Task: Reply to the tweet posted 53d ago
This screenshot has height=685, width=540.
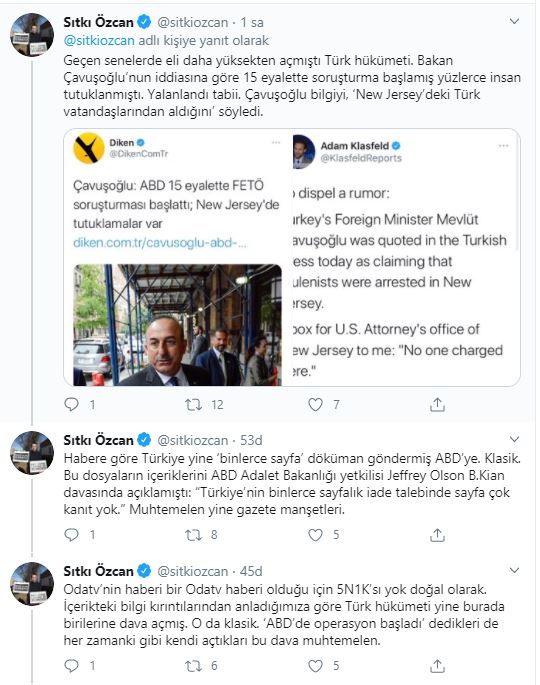Action: tap(71, 535)
